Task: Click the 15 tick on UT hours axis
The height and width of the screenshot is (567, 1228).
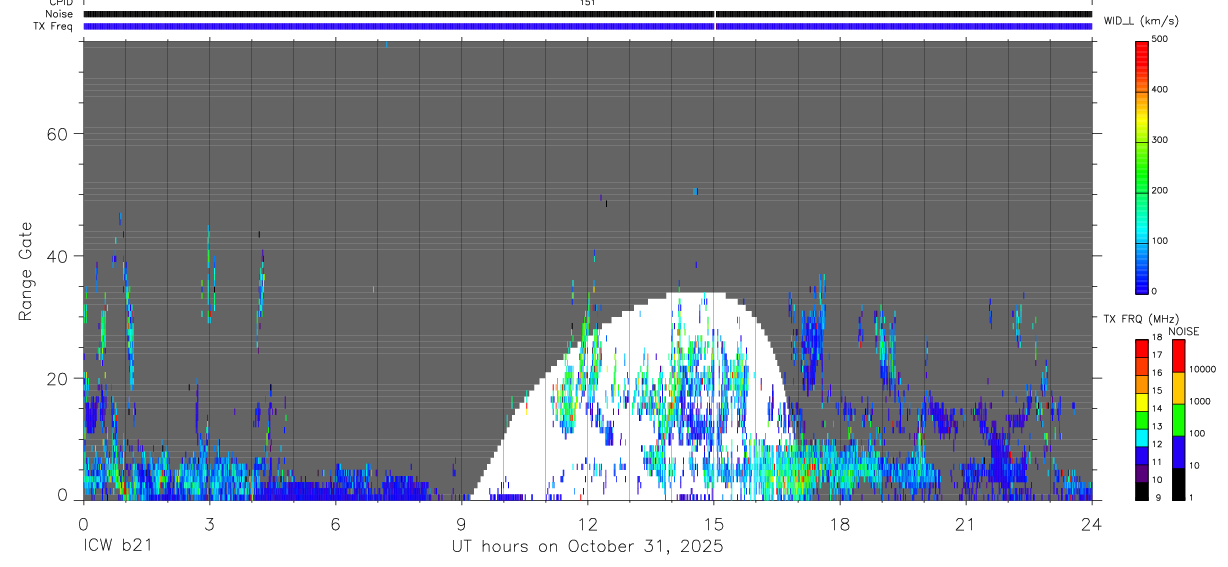Action: [x=713, y=524]
